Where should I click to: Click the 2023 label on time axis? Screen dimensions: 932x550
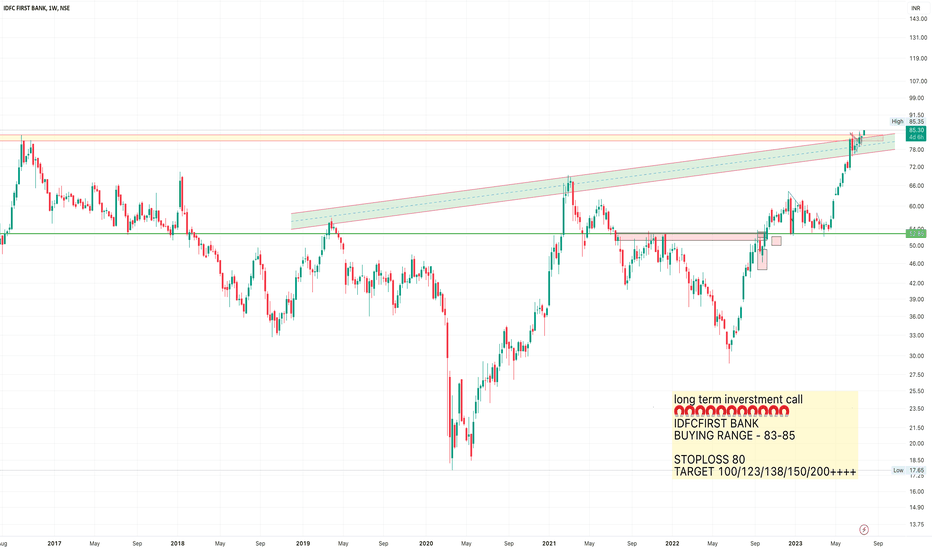tap(795, 543)
